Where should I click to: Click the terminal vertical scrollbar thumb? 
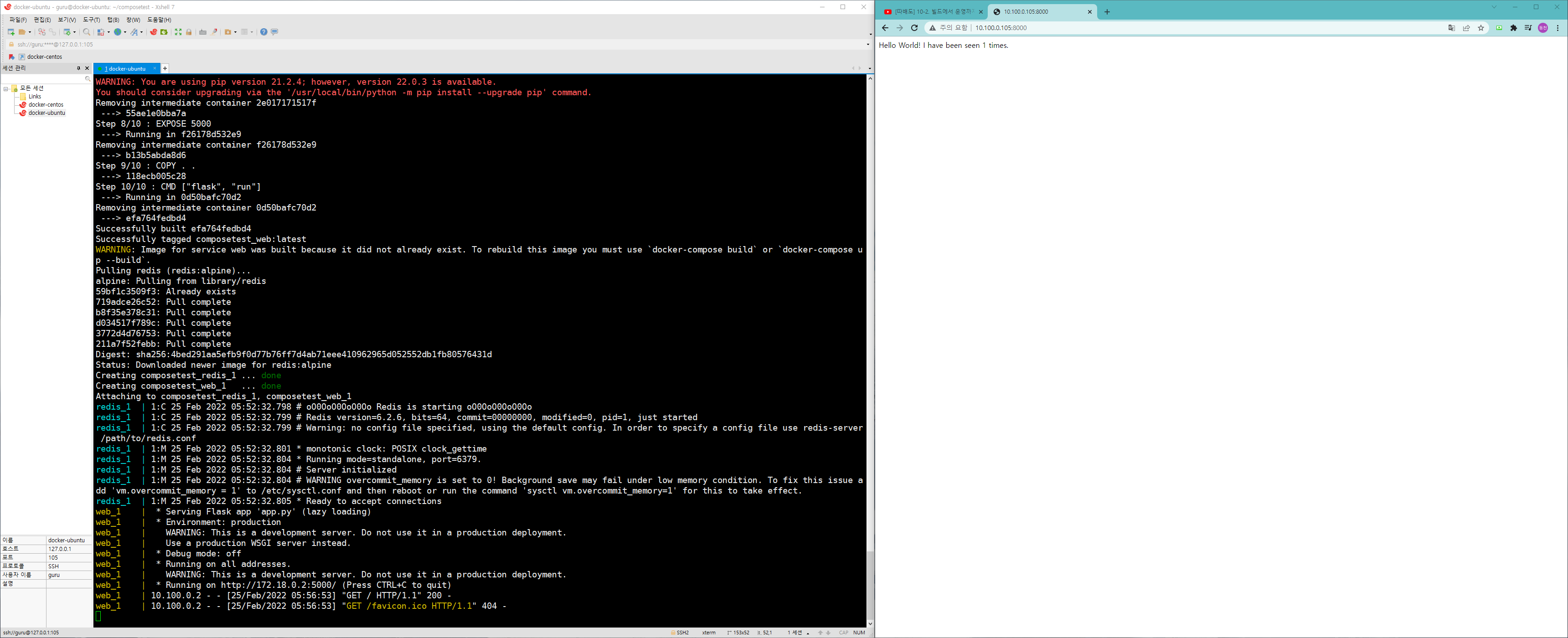coord(870,585)
